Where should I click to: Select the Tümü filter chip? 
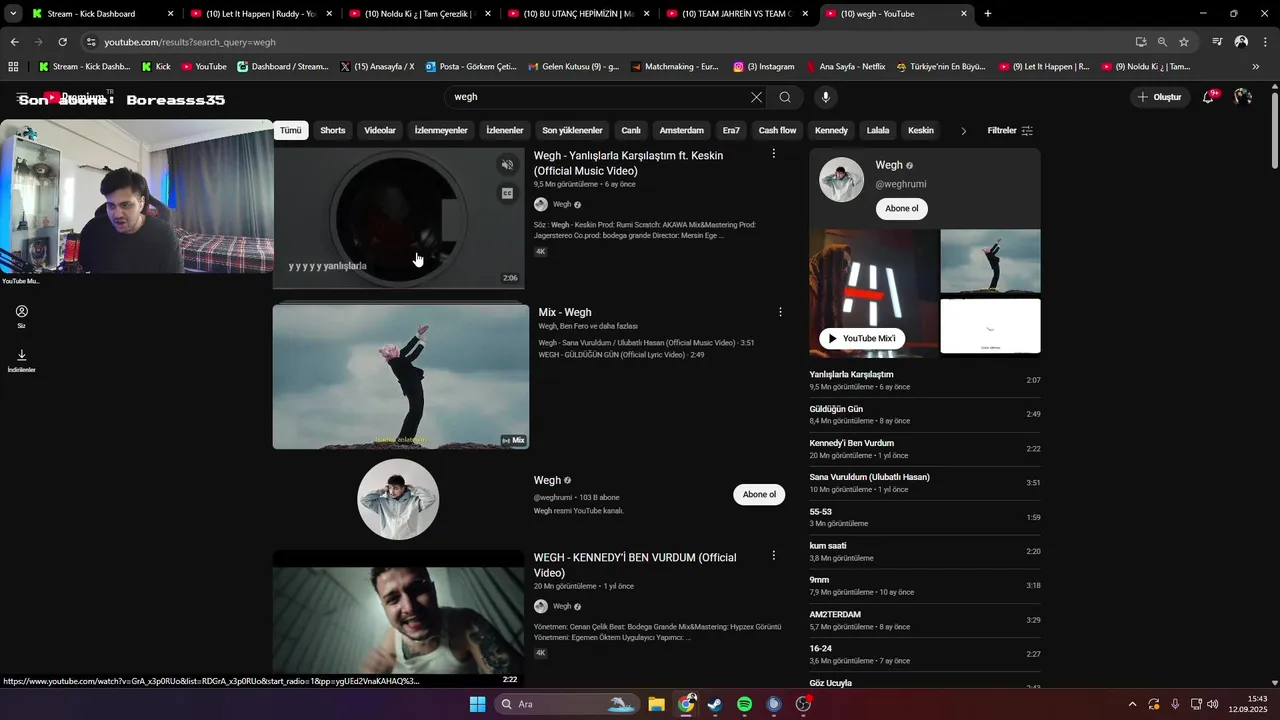tap(291, 130)
